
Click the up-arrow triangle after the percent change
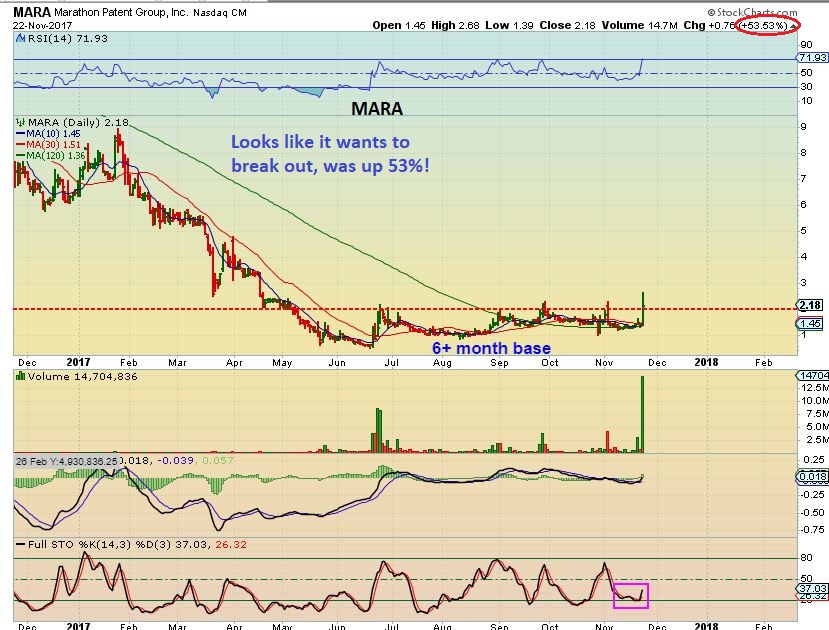click(793, 25)
